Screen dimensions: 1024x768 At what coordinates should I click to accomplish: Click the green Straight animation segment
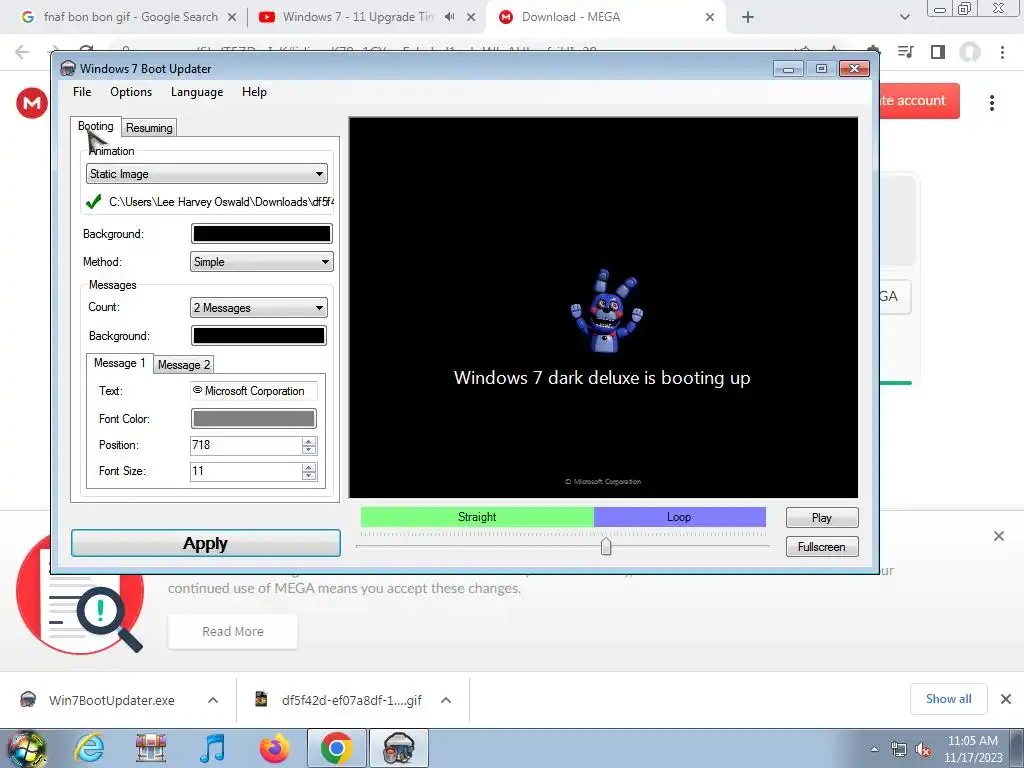tap(477, 517)
